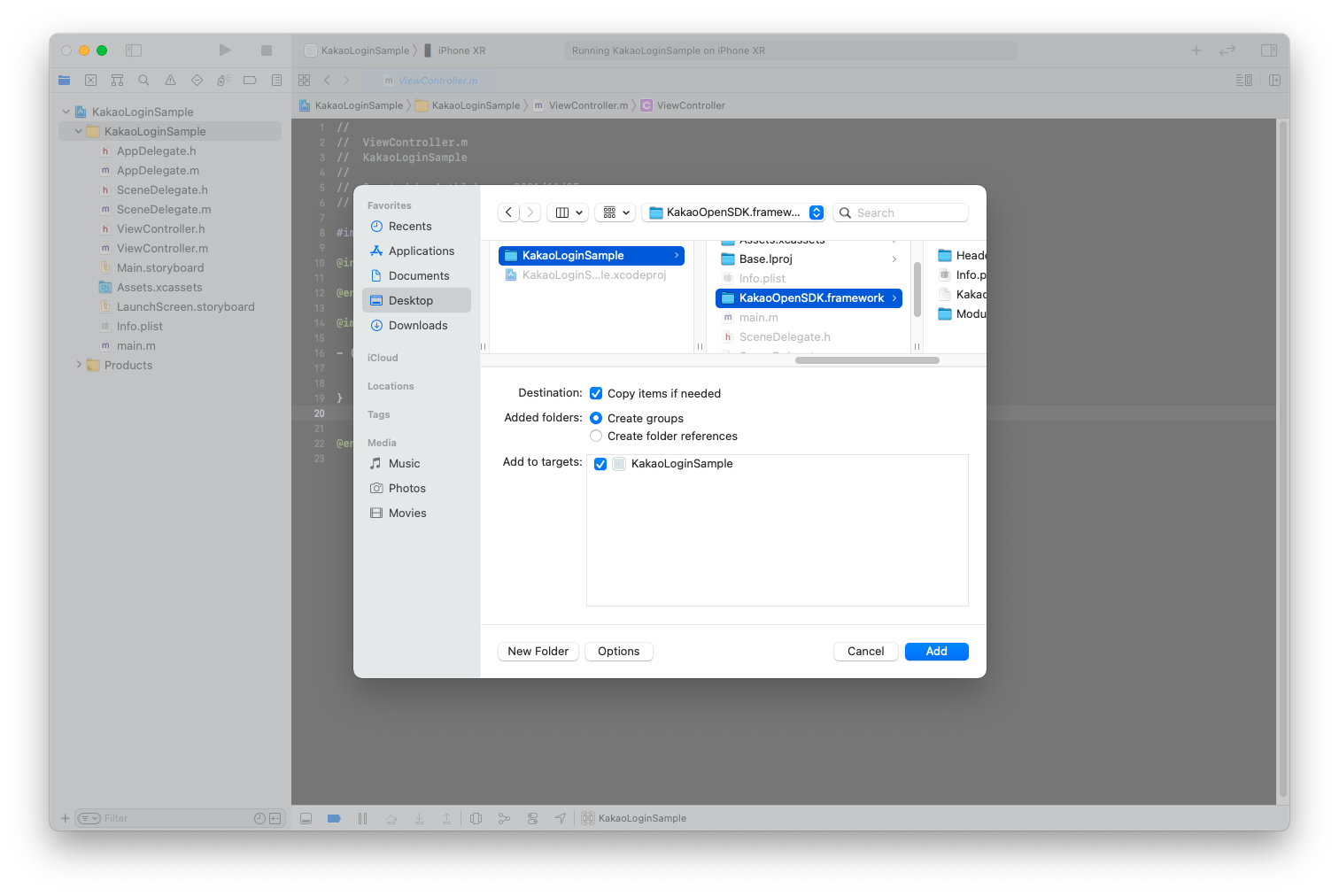Click the add file plus icon at navigator bottom
Image resolution: width=1339 pixels, height=896 pixels.
tap(65, 819)
